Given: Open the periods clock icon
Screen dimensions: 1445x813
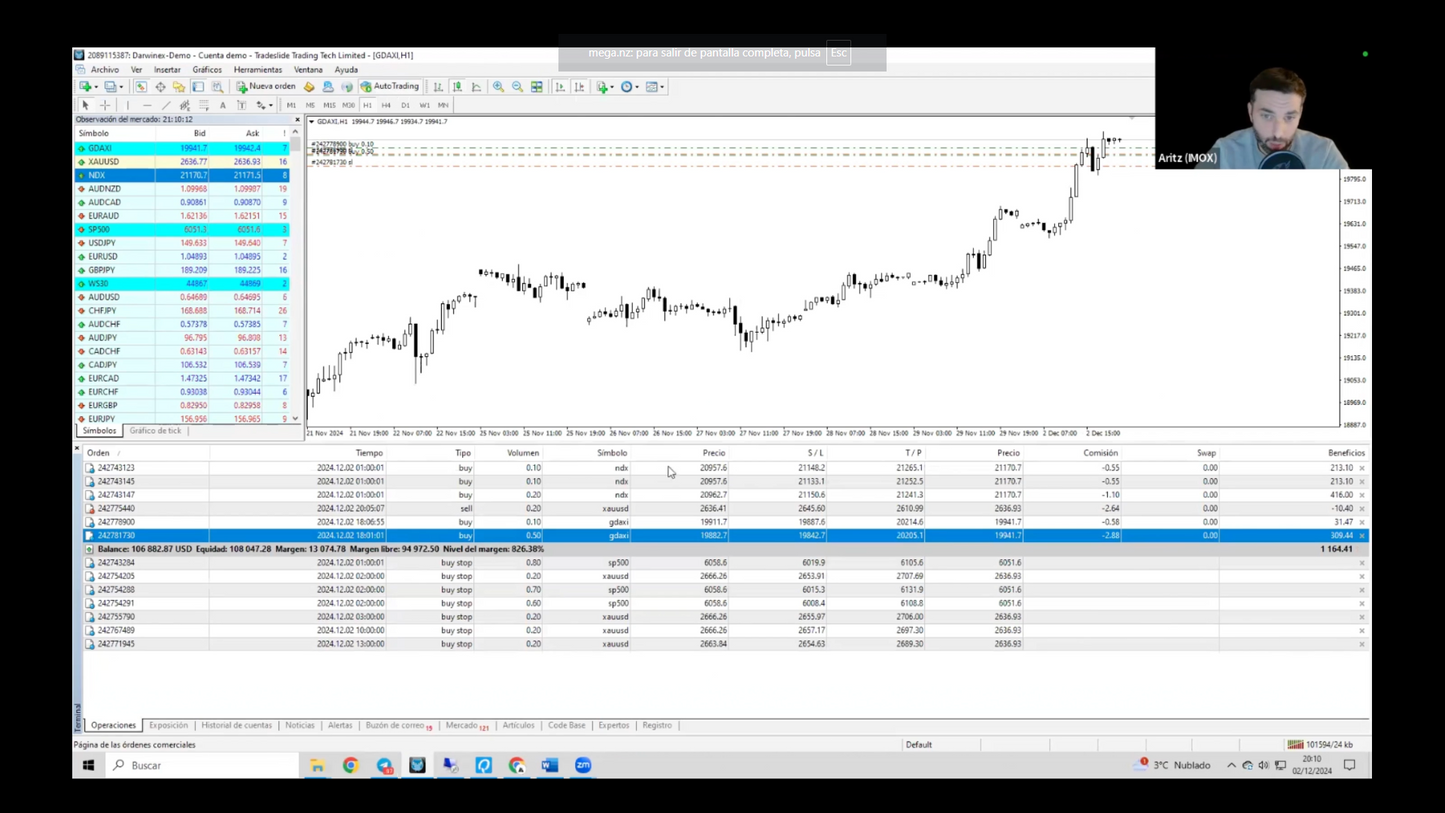Looking at the screenshot, I should tap(627, 87).
